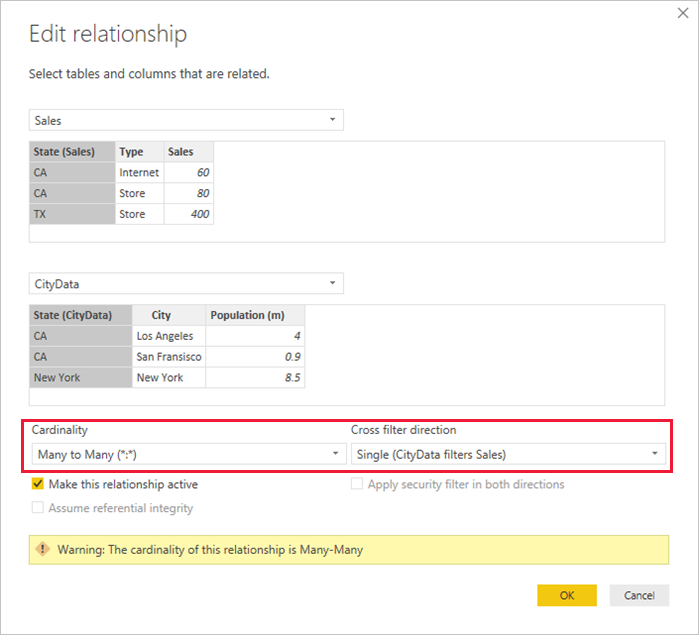
Task: Click the Store cell in TX row
Action: [x=140, y=214]
